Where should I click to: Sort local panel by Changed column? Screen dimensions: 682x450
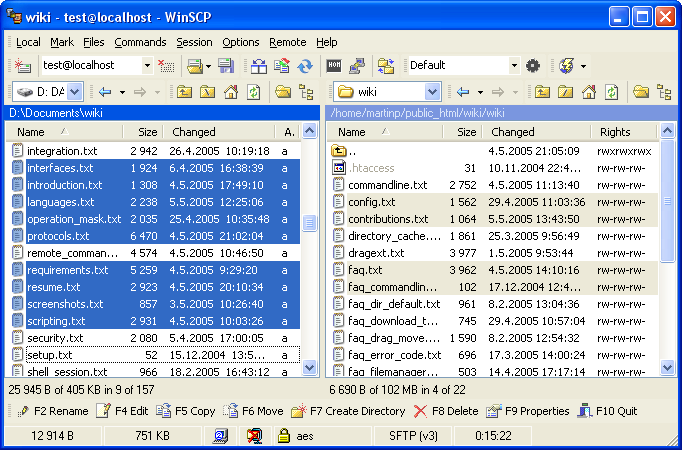tap(219, 132)
